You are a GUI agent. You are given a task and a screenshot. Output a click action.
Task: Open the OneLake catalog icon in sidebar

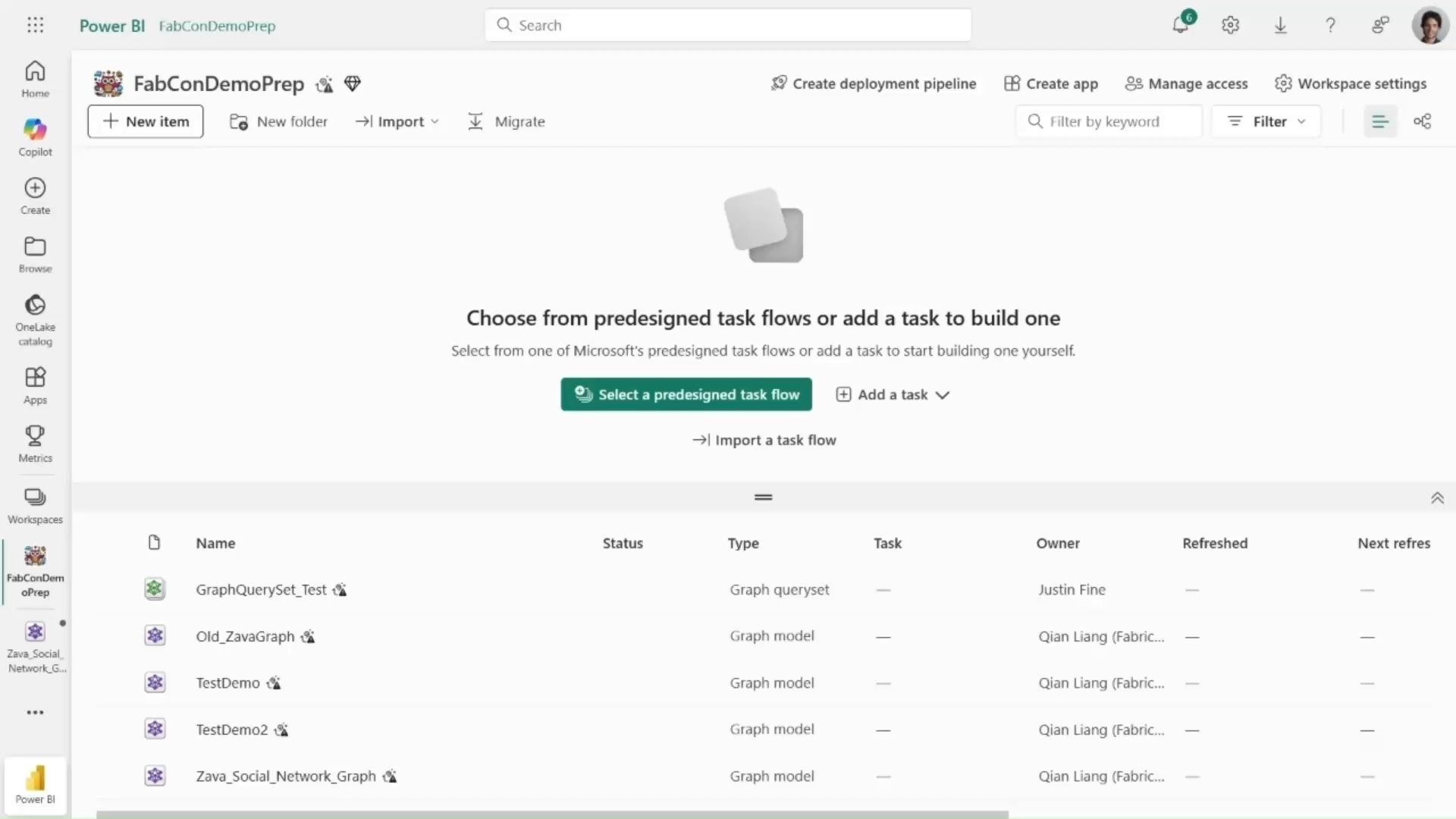35,306
